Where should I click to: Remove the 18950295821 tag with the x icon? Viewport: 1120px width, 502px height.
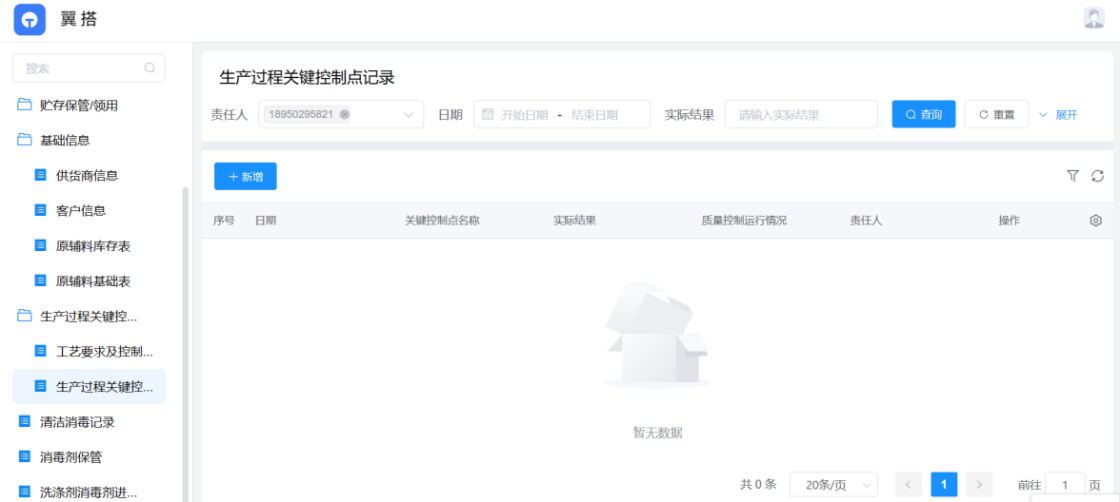(x=345, y=114)
